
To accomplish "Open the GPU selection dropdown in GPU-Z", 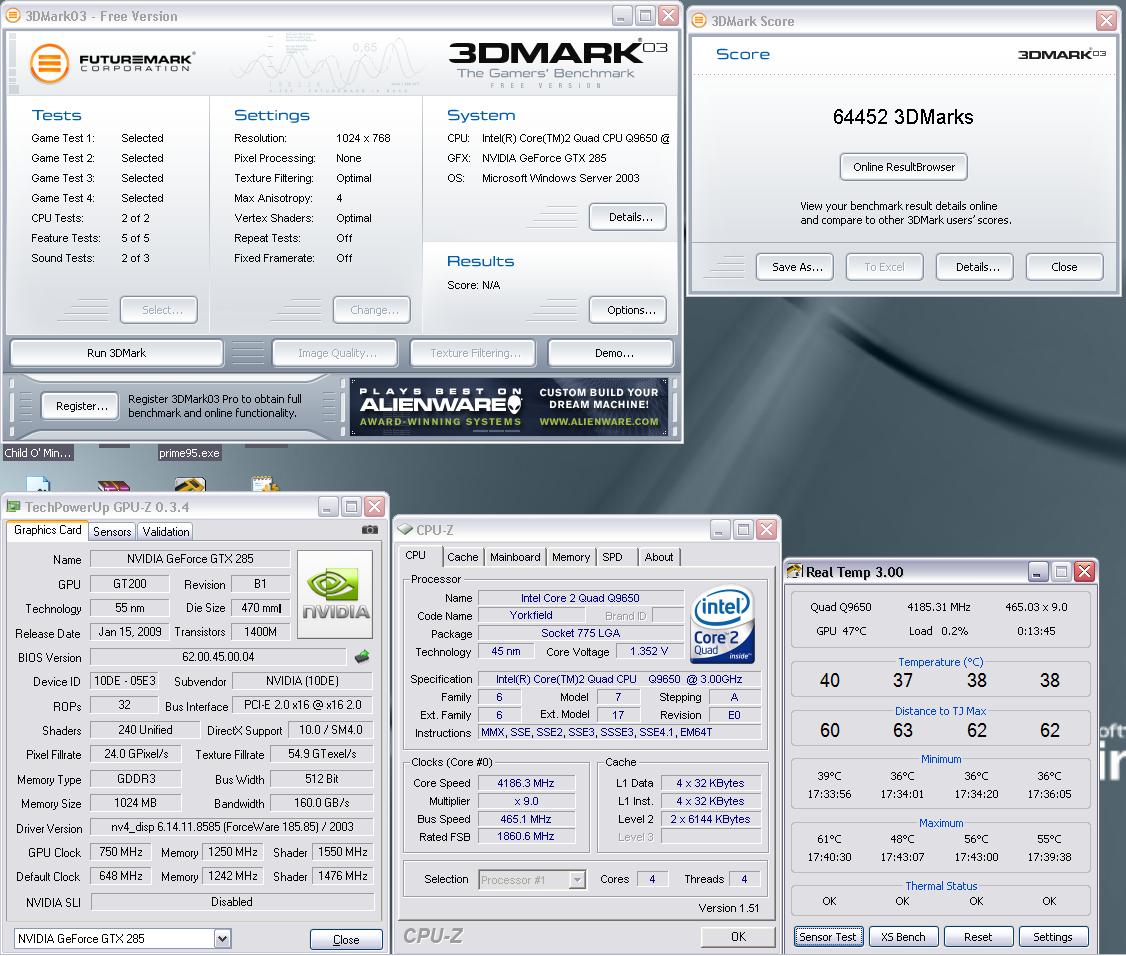I will [x=222, y=939].
